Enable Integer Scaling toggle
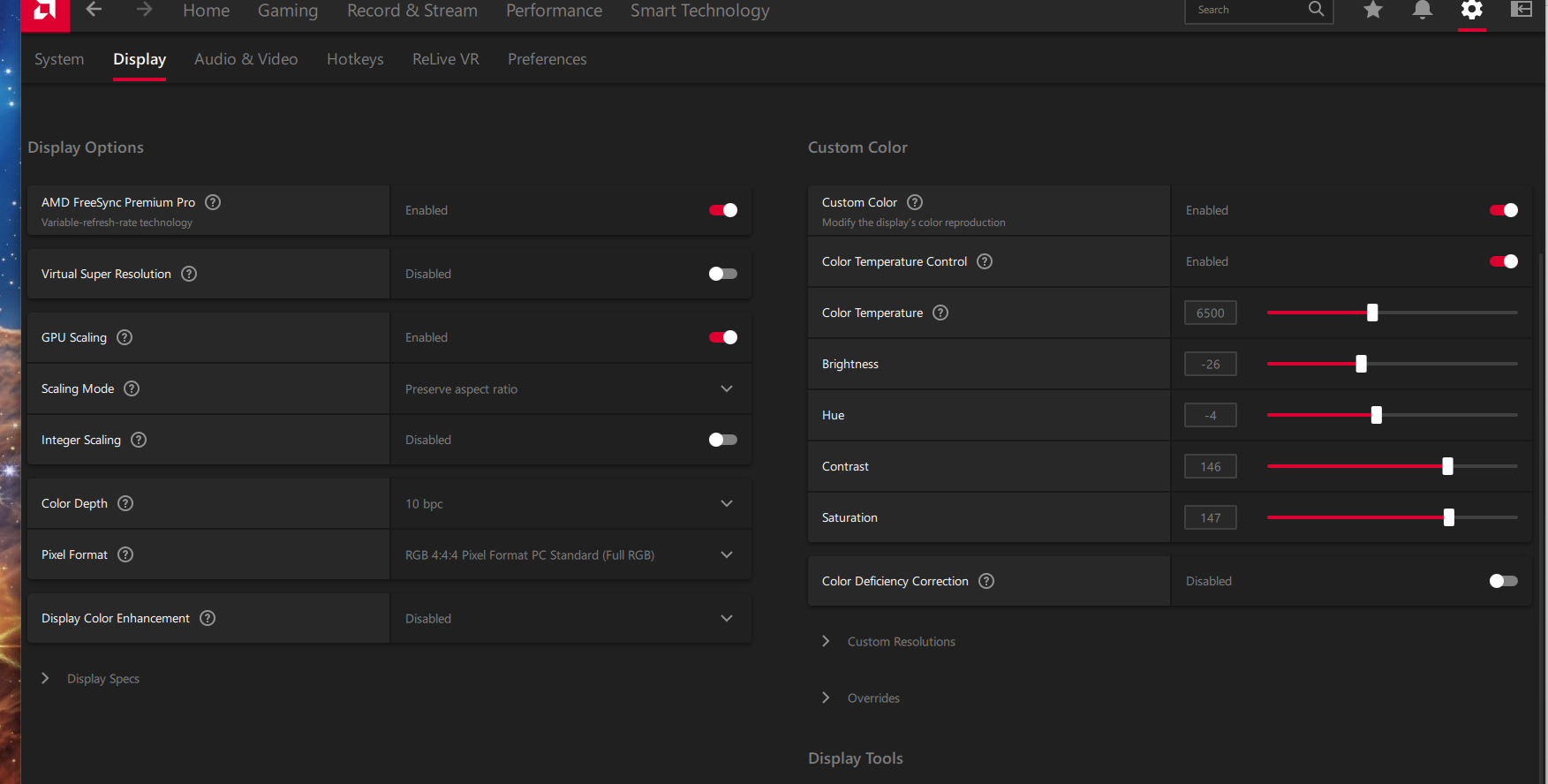Image resolution: width=1548 pixels, height=784 pixels. [x=723, y=440]
